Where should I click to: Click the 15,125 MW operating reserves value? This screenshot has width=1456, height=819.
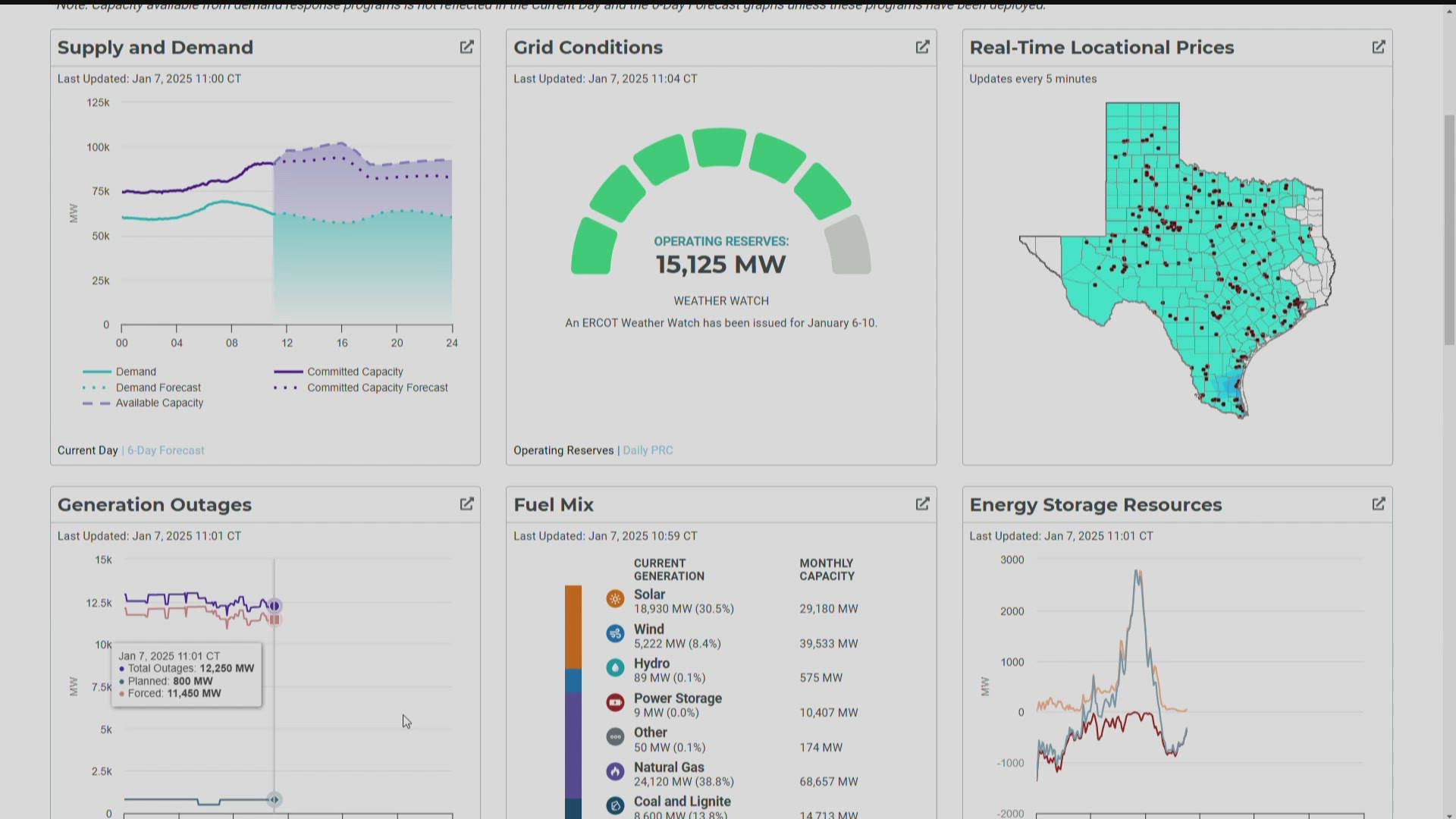pos(720,265)
